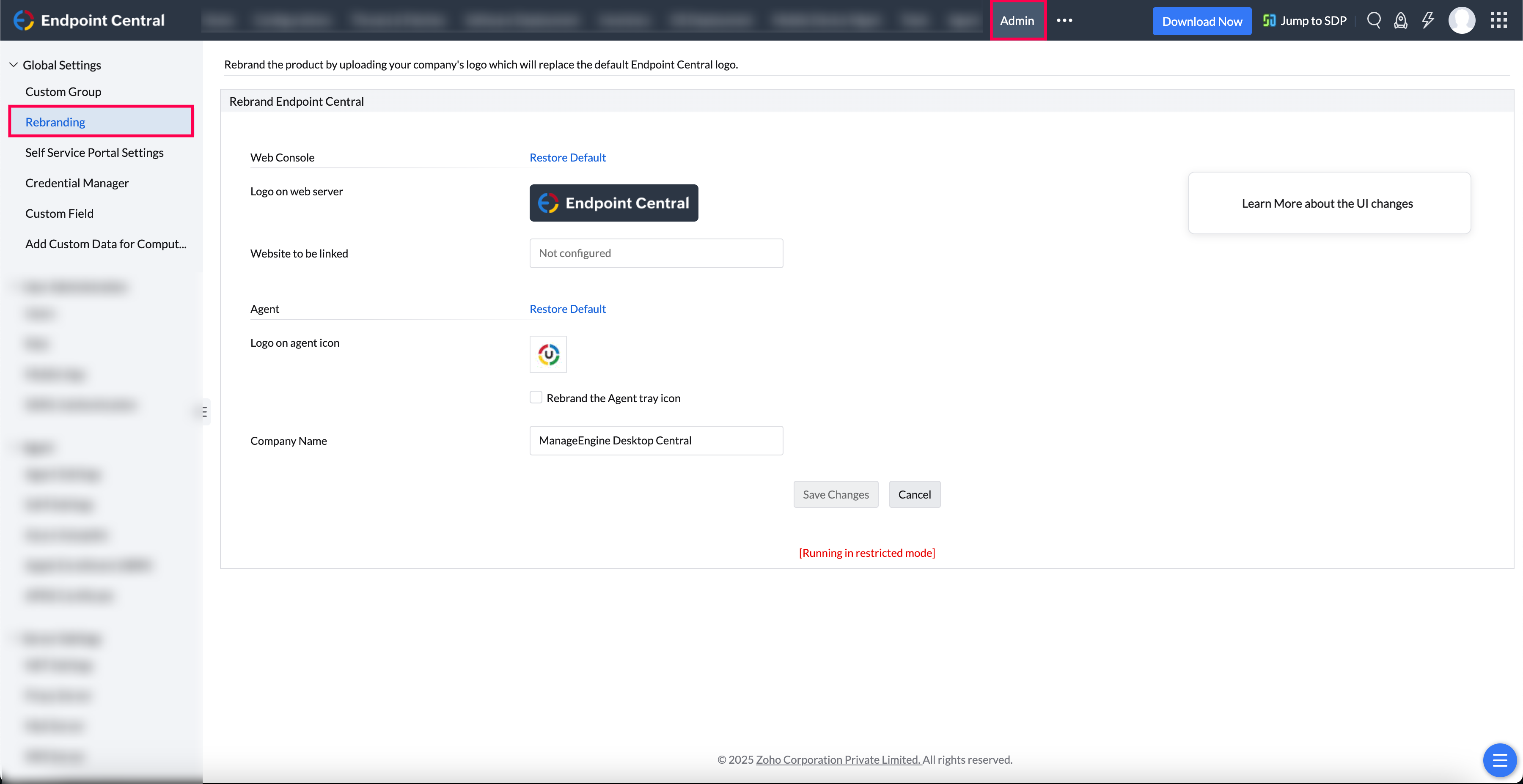Viewport: 1523px width, 784px height.
Task: Open the user profile avatar
Action: click(1462, 21)
